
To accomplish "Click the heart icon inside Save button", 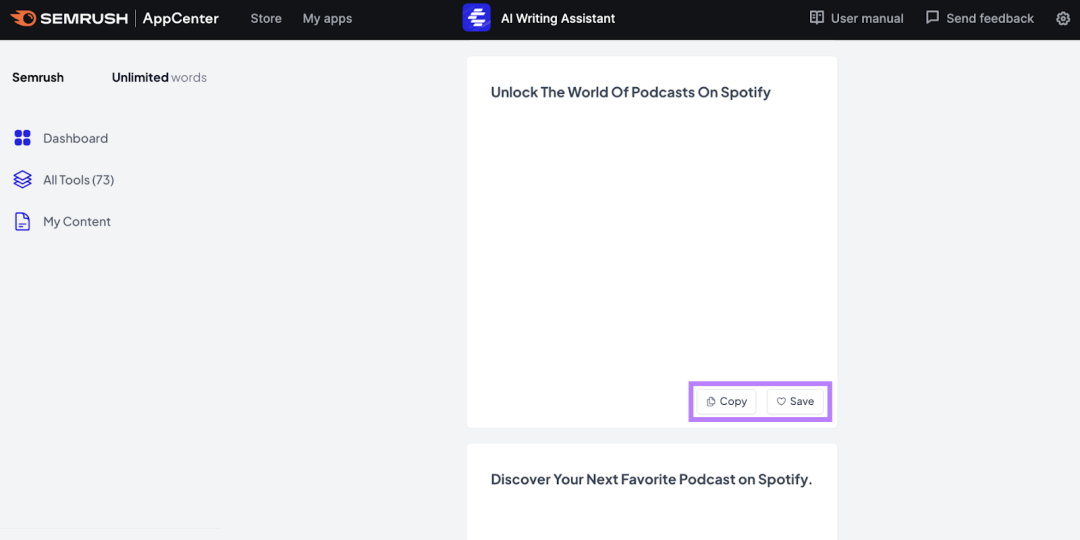I will coord(781,402).
